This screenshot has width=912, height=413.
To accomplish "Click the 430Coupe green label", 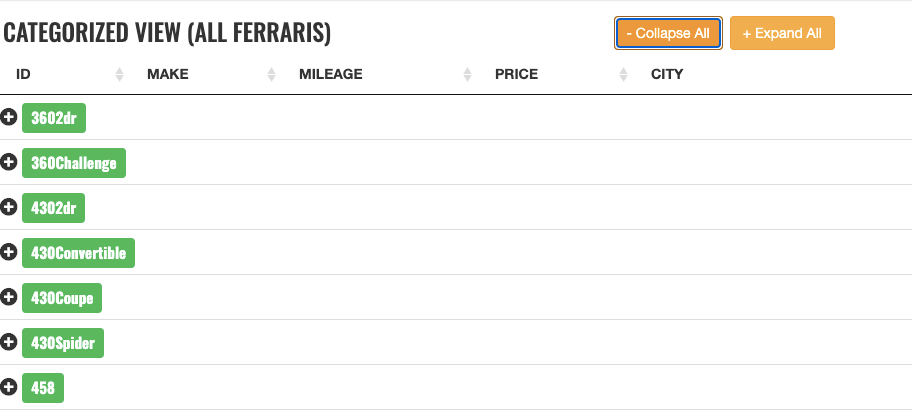I will click(62, 298).
